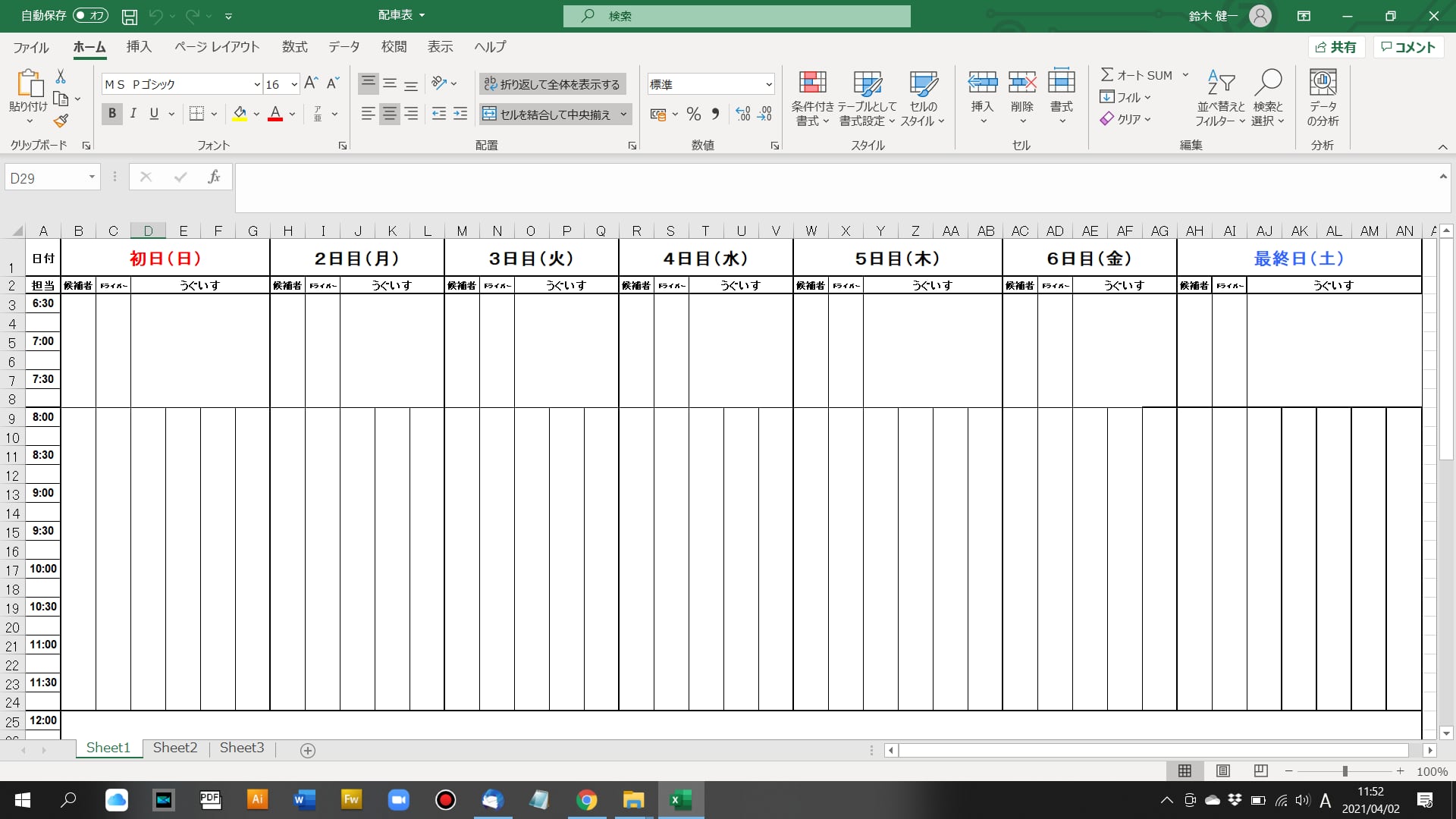Click the percent style icon
The width and height of the screenshot is (1456, 819).
[x=693, y=114]
